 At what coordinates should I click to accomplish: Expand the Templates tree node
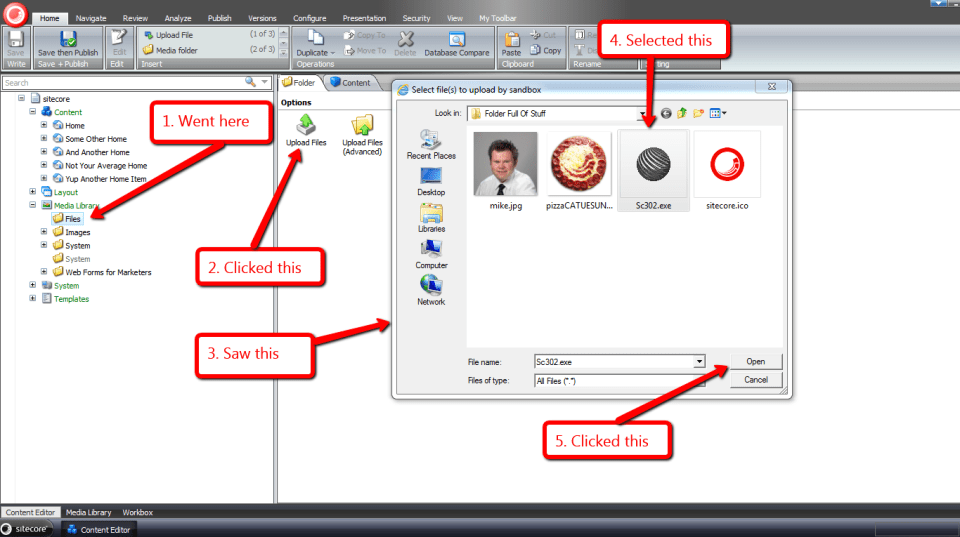tap(33, 298)
